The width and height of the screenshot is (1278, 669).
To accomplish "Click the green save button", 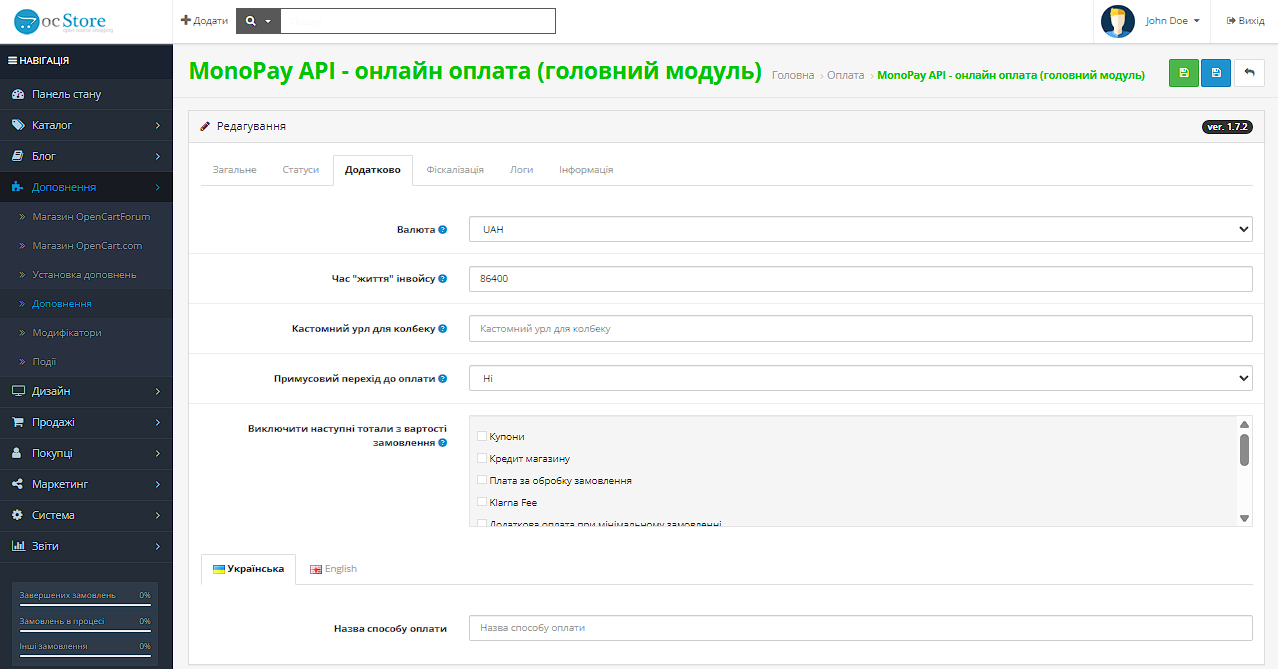I will coord(1184,73).
